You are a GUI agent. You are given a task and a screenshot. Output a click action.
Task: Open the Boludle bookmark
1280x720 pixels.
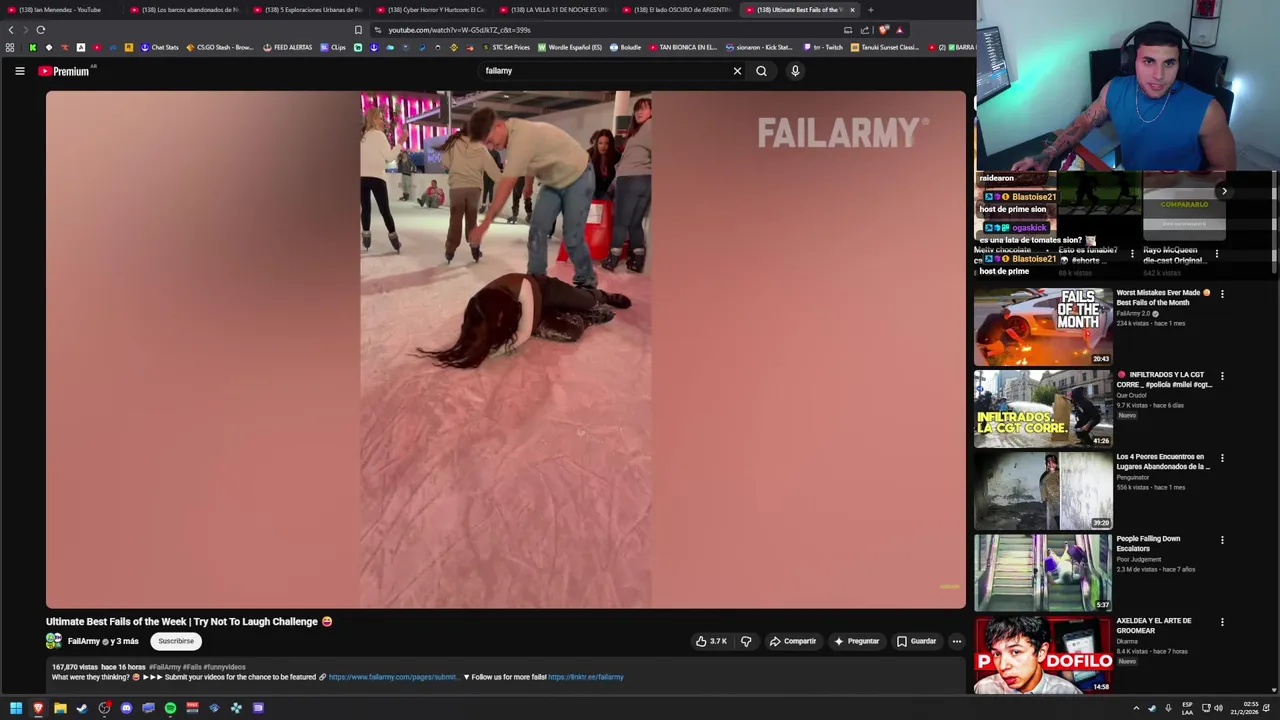click(x=625, y=47)
